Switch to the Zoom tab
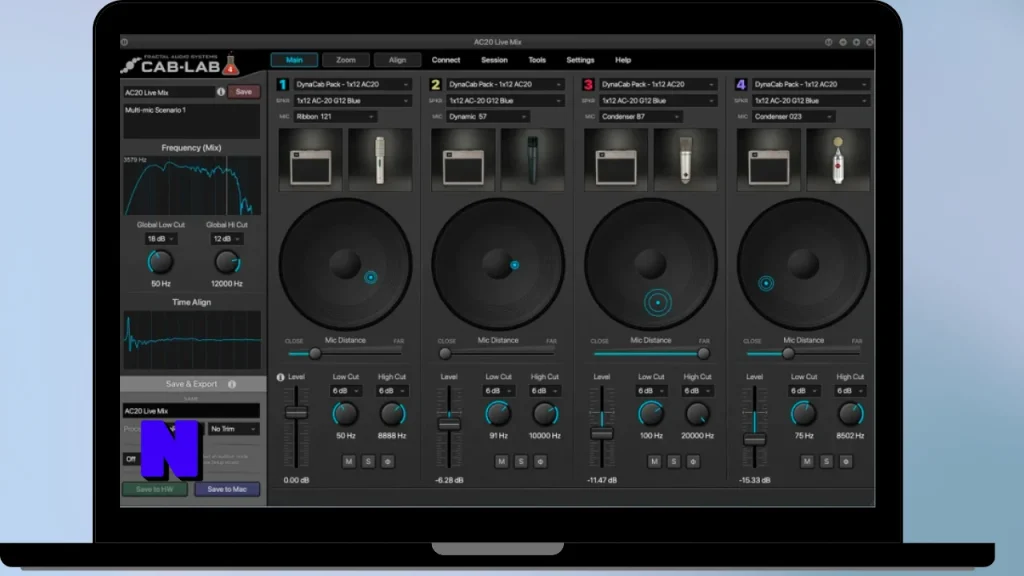Screen dimensions: 1024x576 346,60
